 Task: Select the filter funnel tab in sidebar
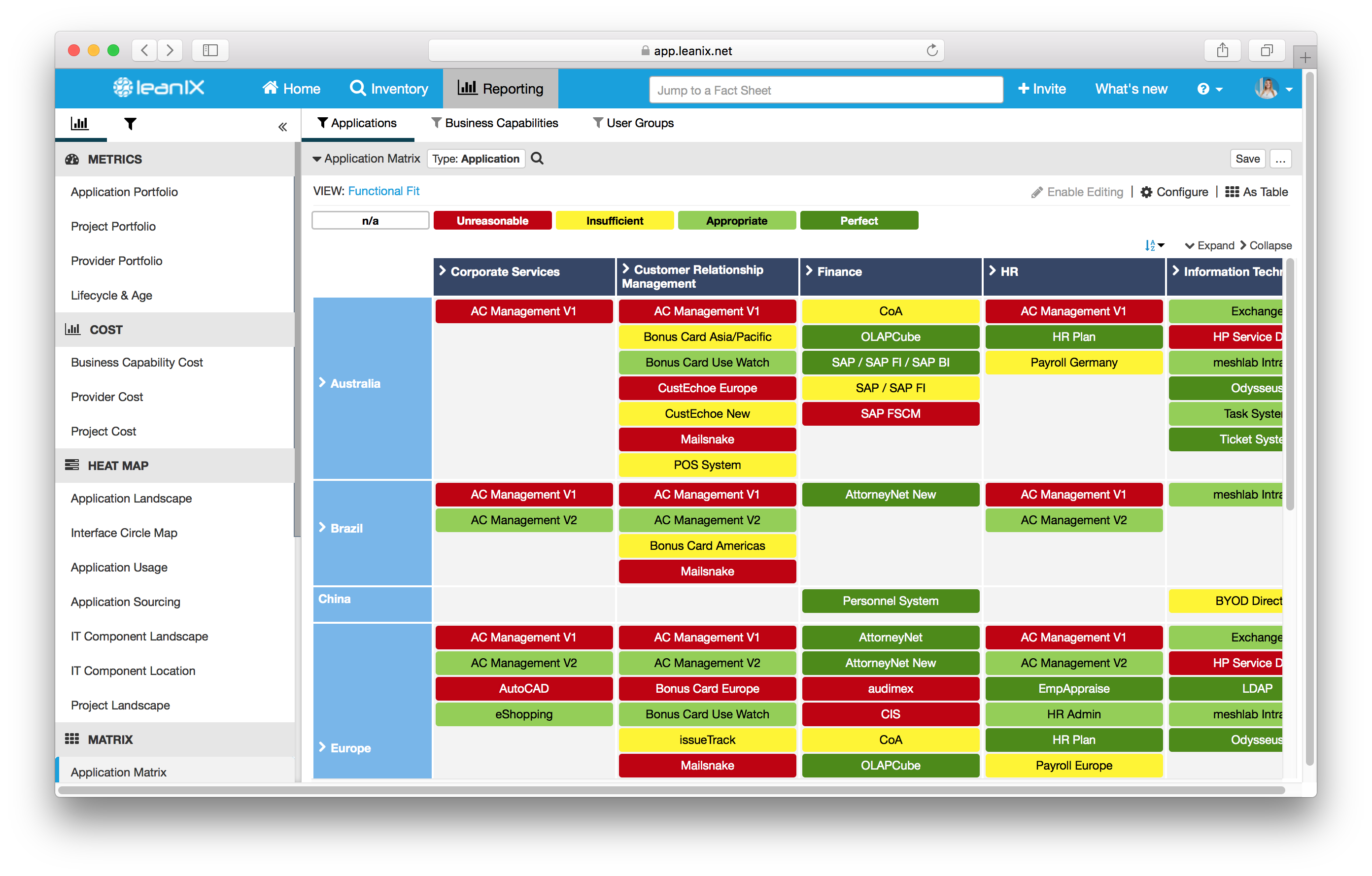131,123
